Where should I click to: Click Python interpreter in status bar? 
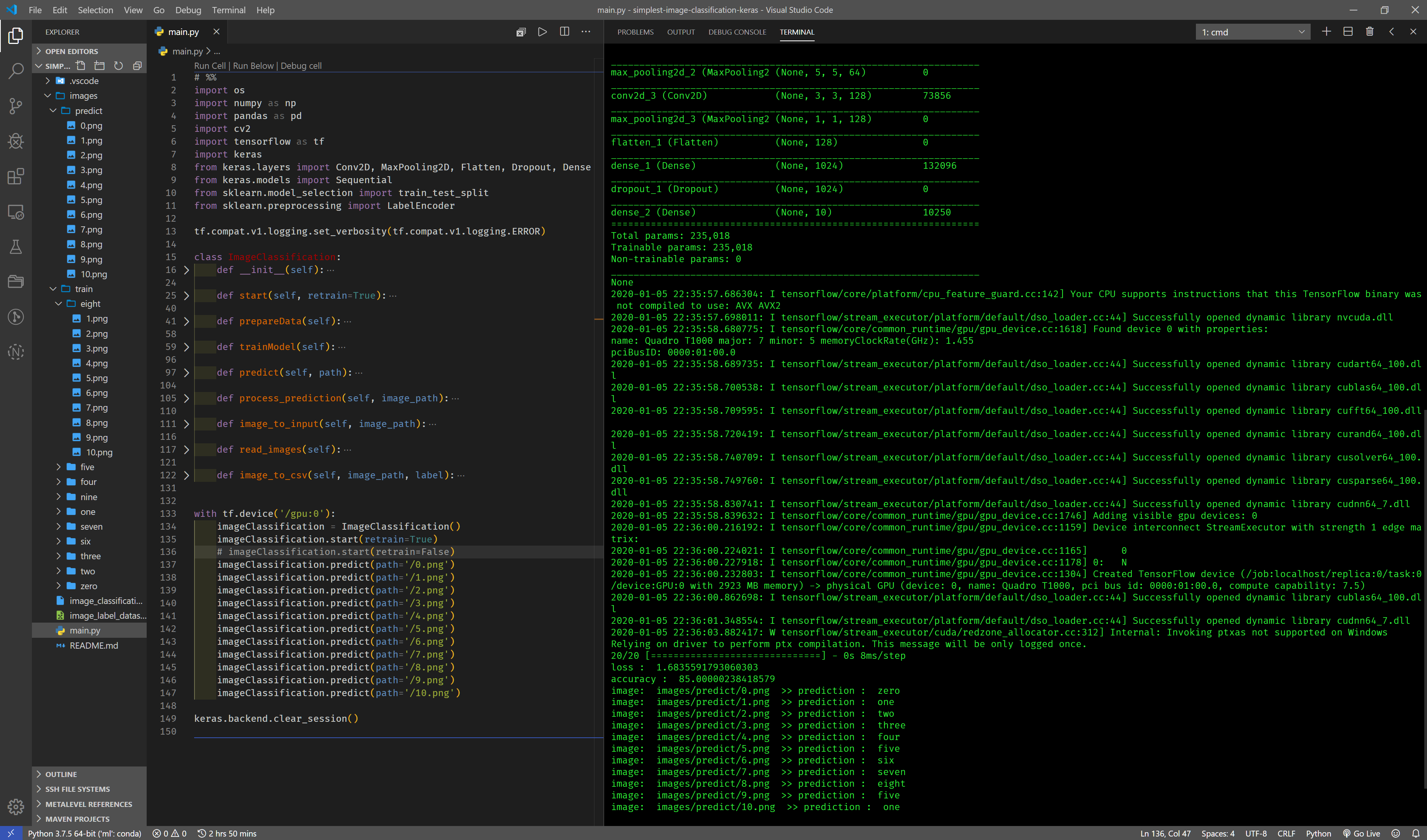[84, 833]
